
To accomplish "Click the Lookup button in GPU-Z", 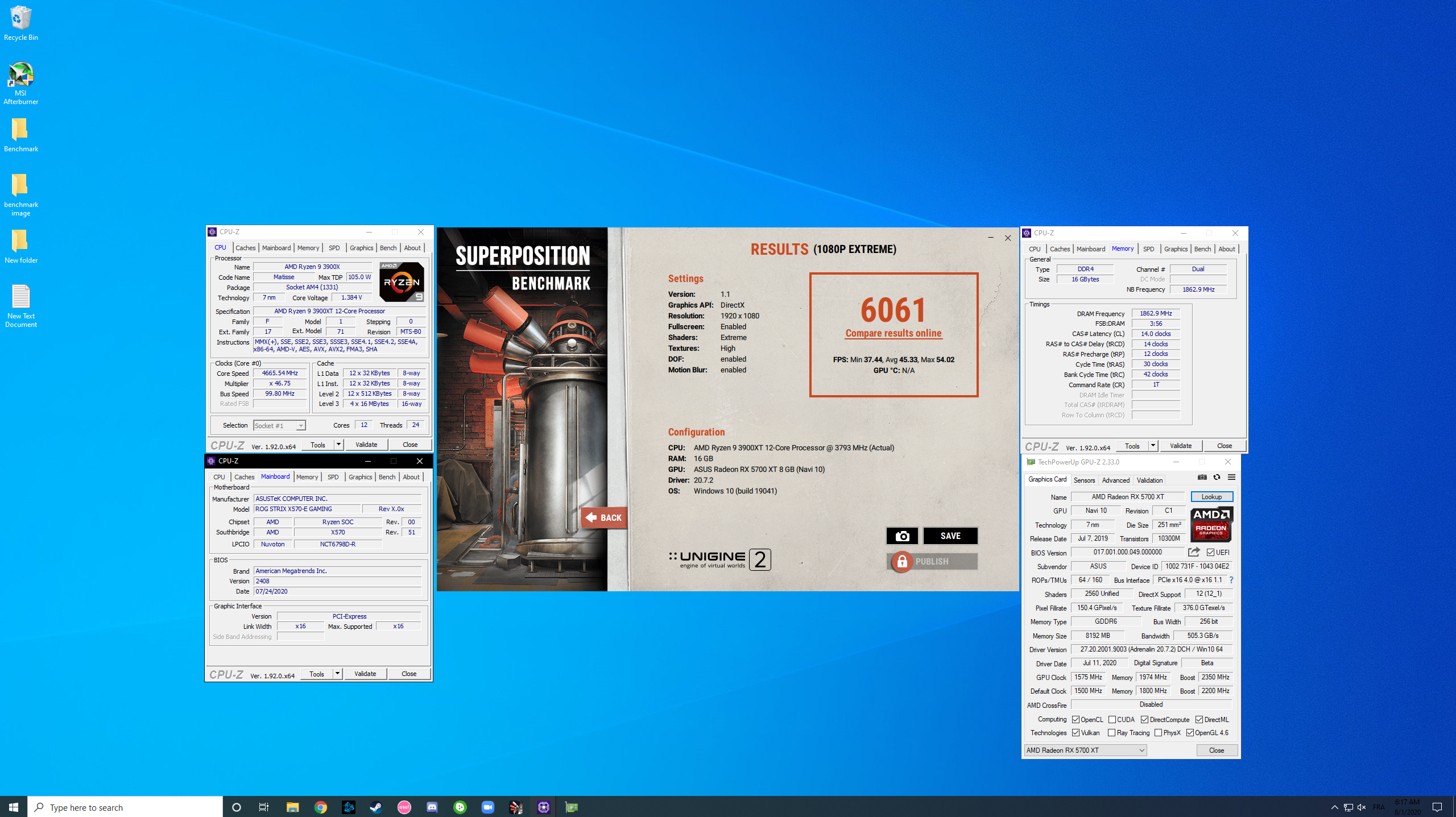I will point(1211,497).
